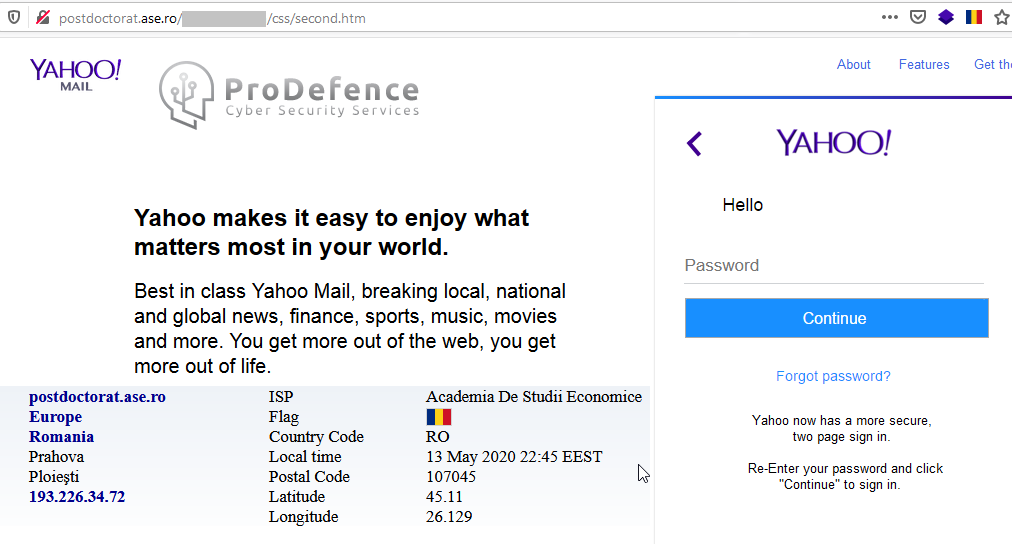Click the latitude value 45.11
Viewport: 1012px width, 544px height.
tap(444, 497)
